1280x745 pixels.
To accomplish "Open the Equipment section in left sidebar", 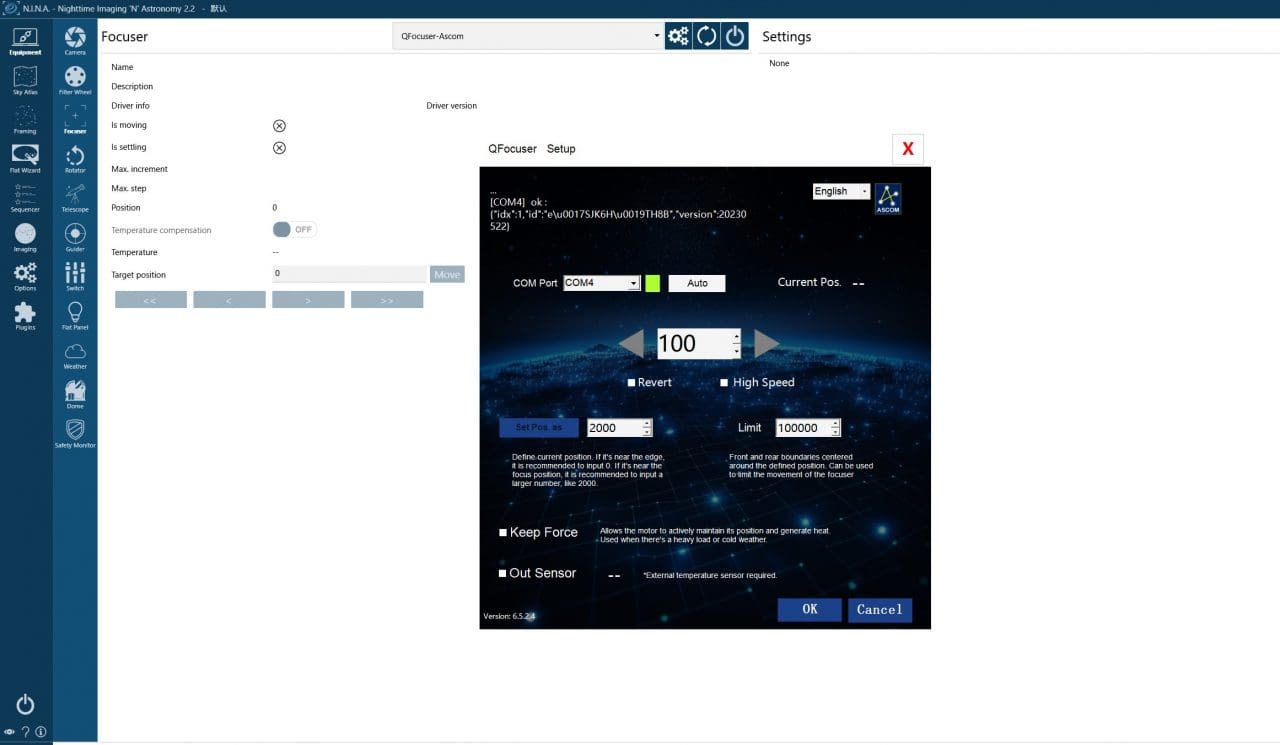I will point(25,41).
